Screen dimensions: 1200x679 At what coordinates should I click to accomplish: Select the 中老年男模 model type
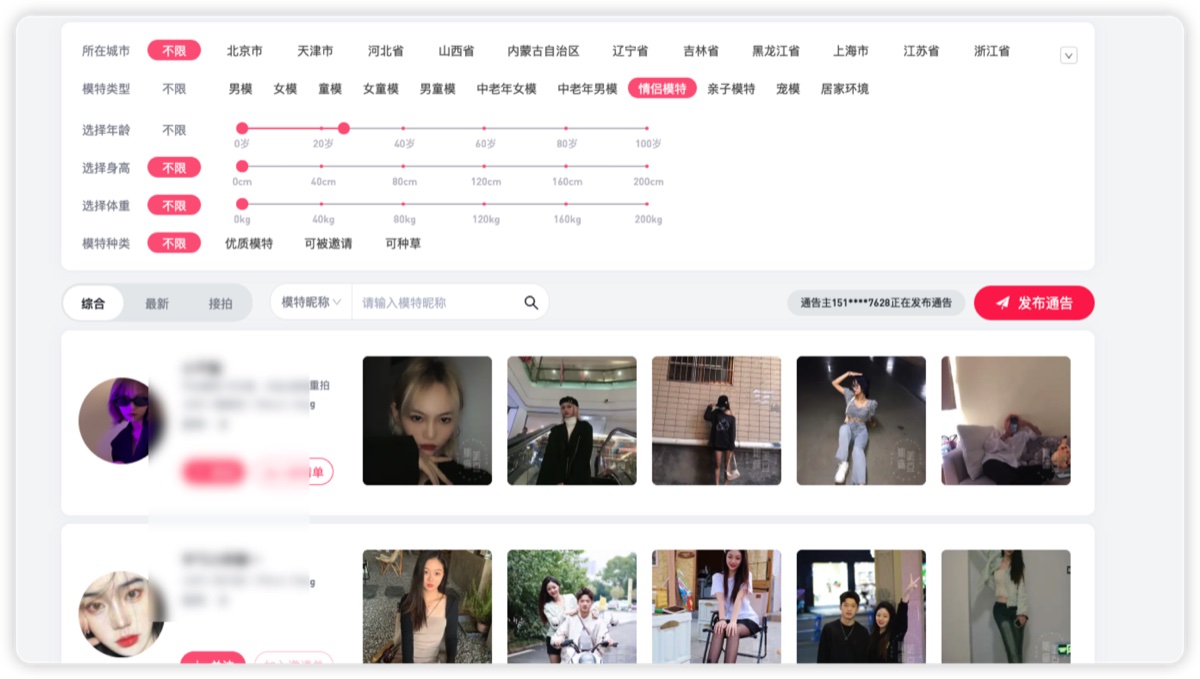tap(588, 88)
